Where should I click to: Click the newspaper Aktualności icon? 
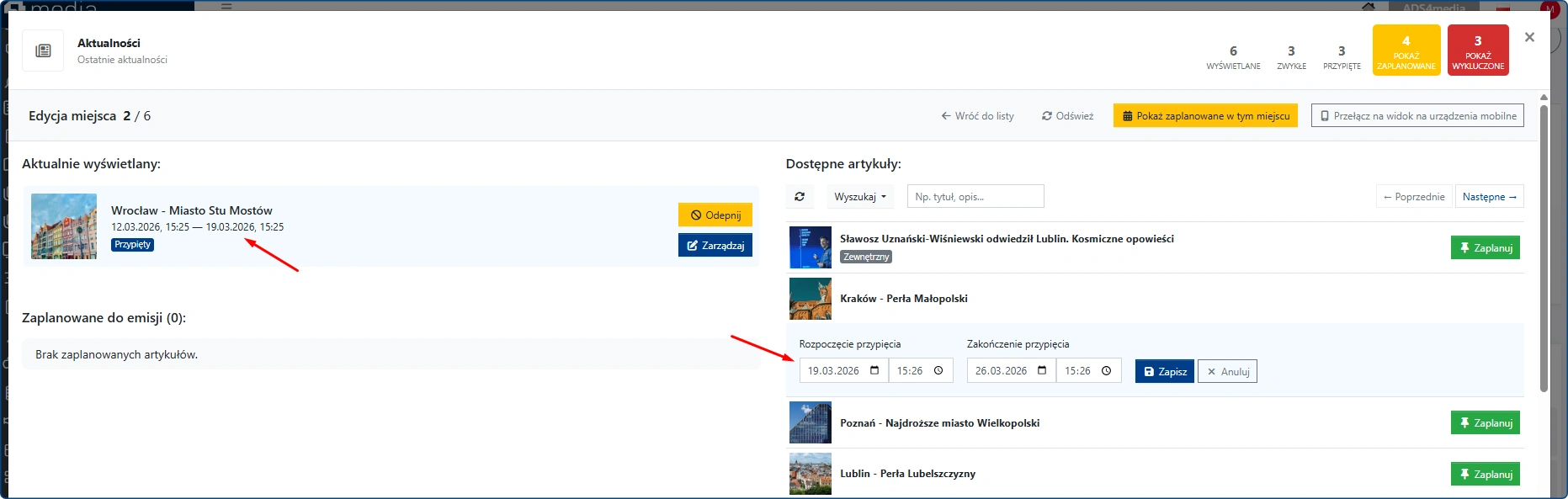tap(43, 50)
